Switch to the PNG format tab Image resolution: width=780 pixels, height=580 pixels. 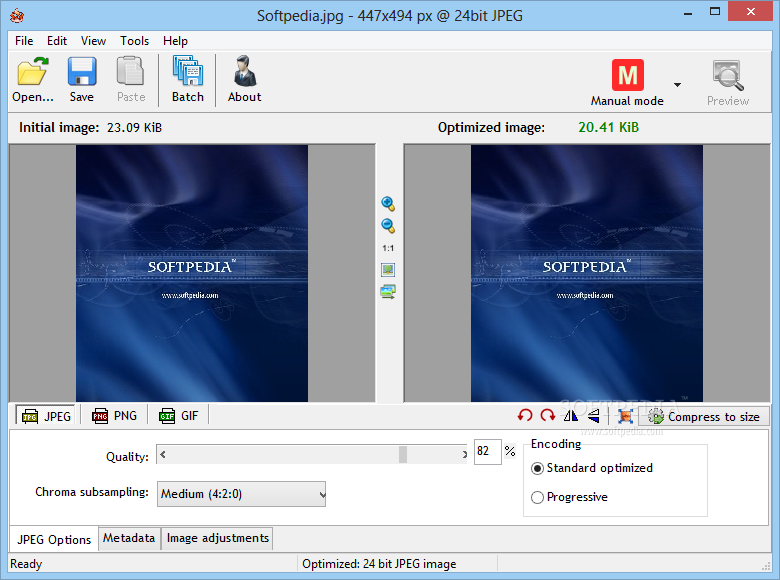pyautogui.click(x=114, y=415)
